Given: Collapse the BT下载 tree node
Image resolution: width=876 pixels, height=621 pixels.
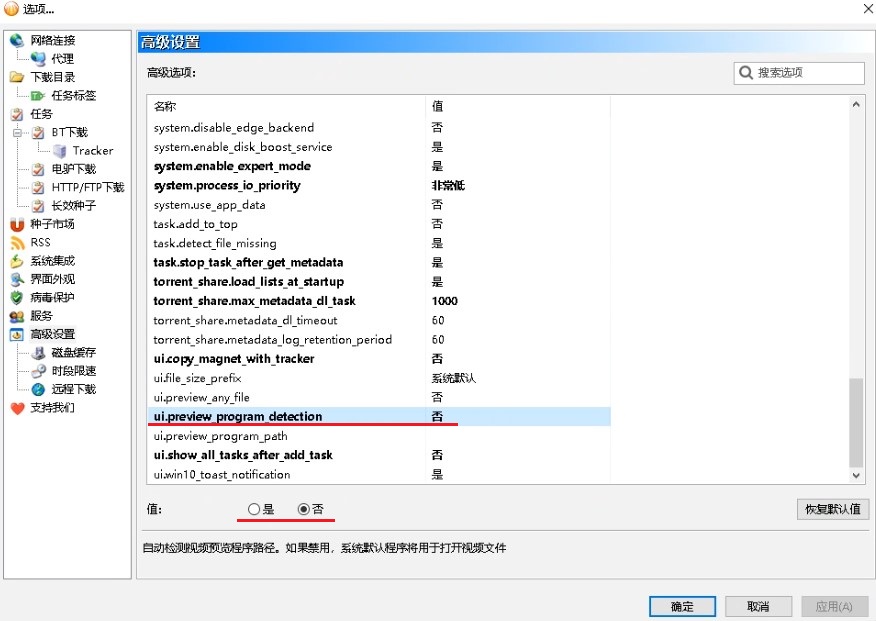Looking at the screenshot, I should [x=17, y=133].
